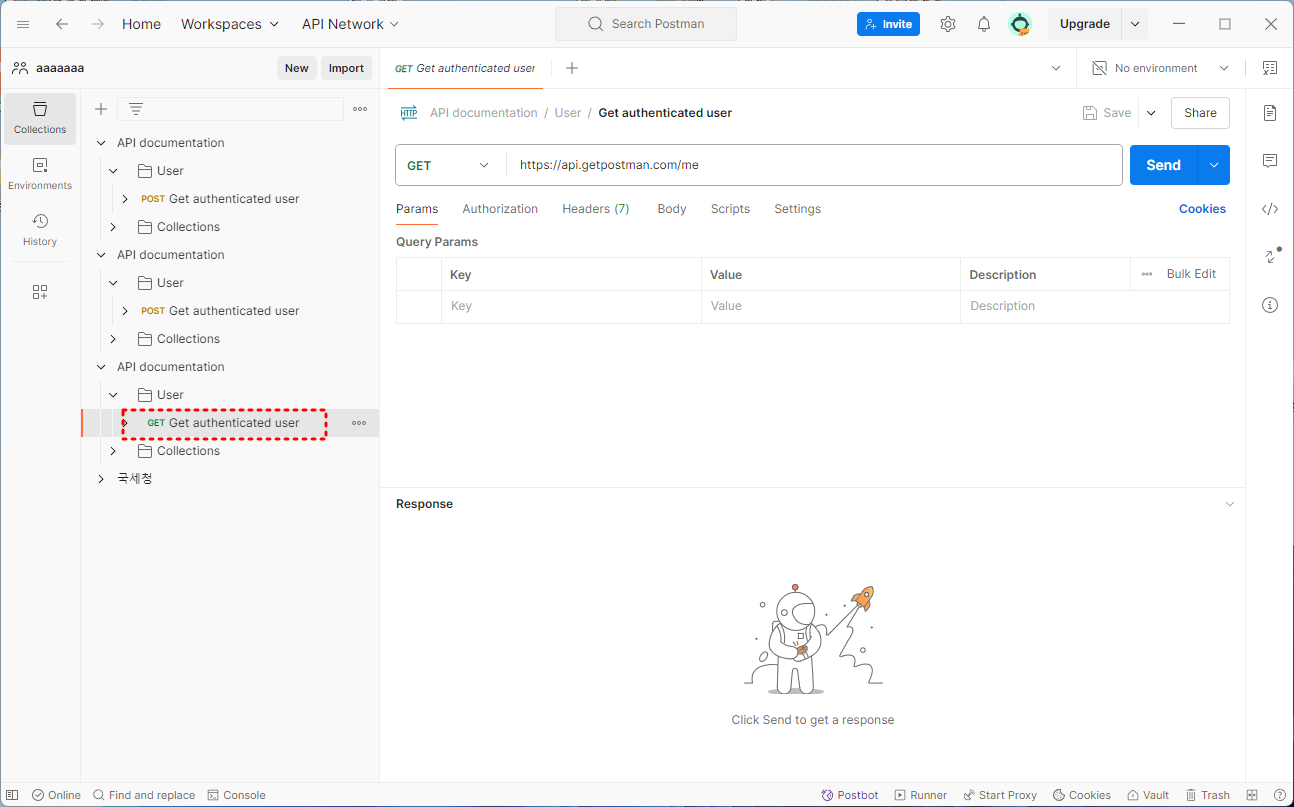
Task: Switch to the Headers (7) tab
Action: 596,209
